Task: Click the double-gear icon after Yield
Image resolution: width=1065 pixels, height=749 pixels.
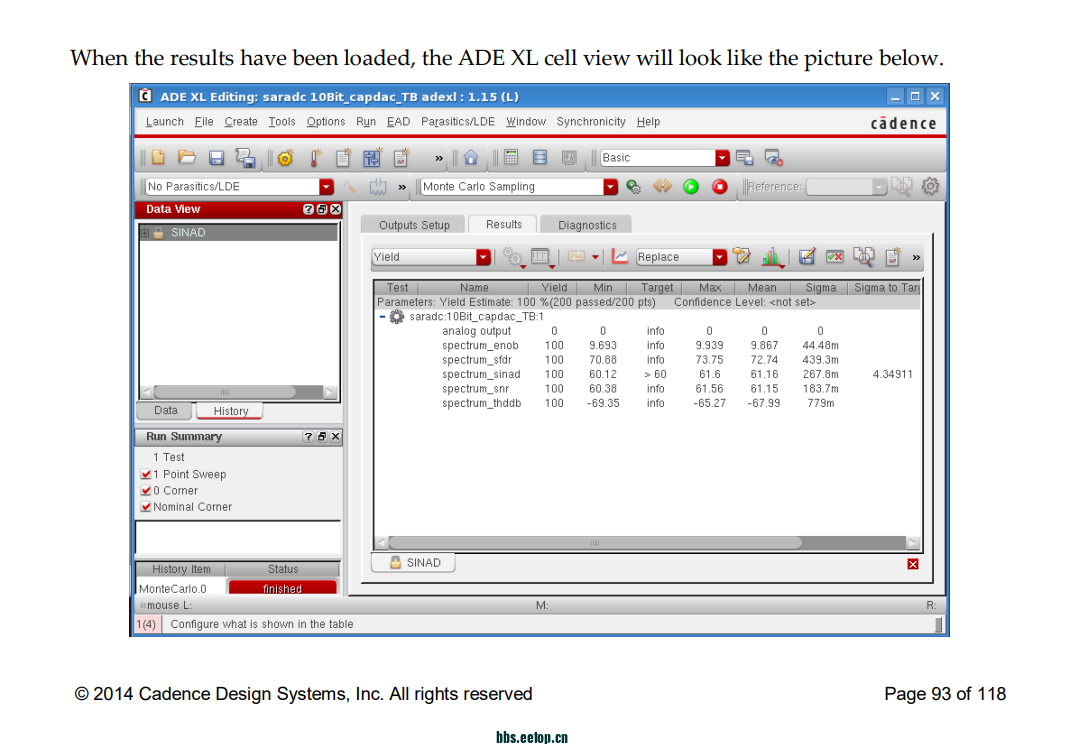Action: pos(513,257)
